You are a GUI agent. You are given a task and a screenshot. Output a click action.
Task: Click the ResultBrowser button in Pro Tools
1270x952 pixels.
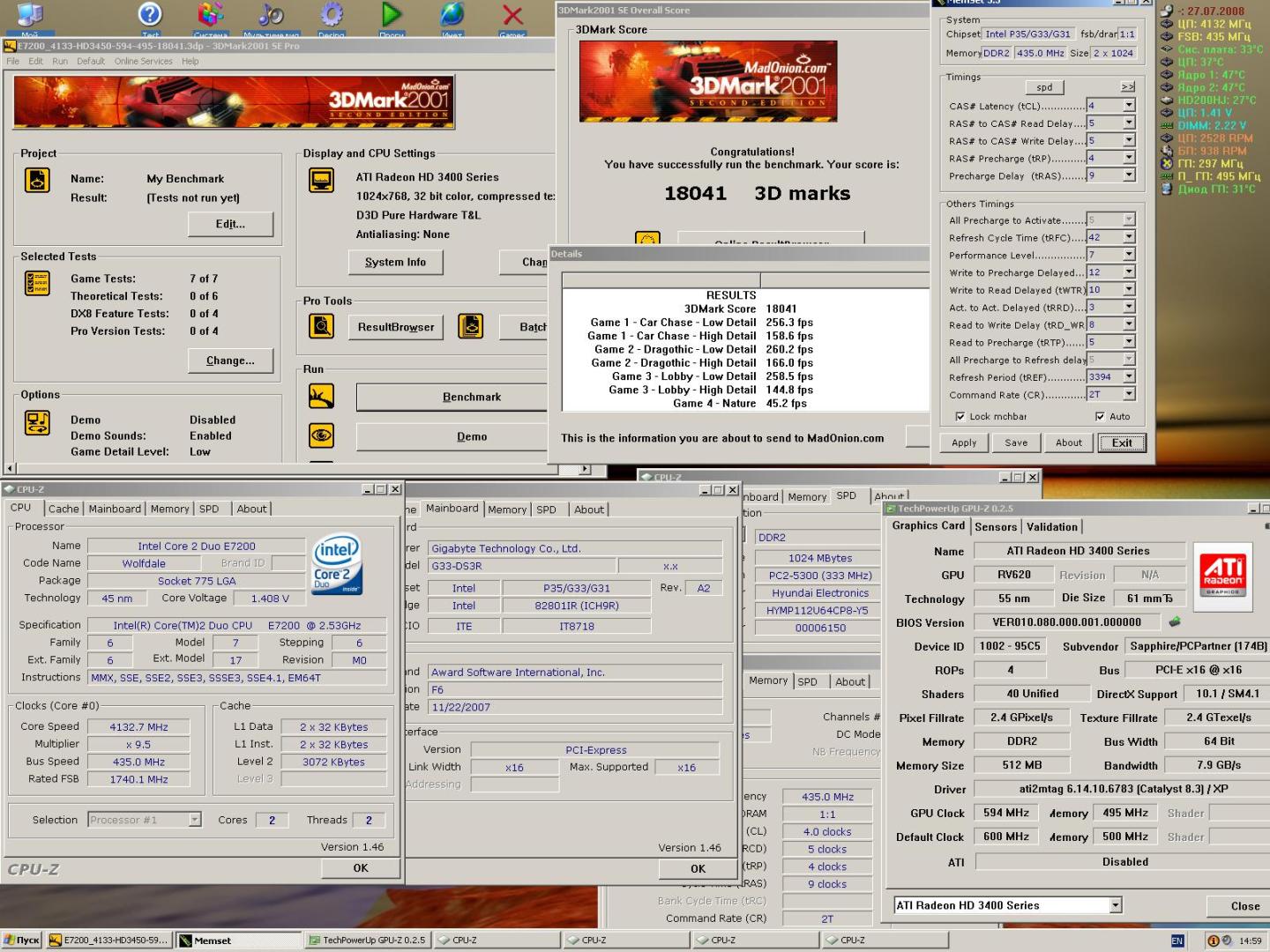tap(396, 327)
